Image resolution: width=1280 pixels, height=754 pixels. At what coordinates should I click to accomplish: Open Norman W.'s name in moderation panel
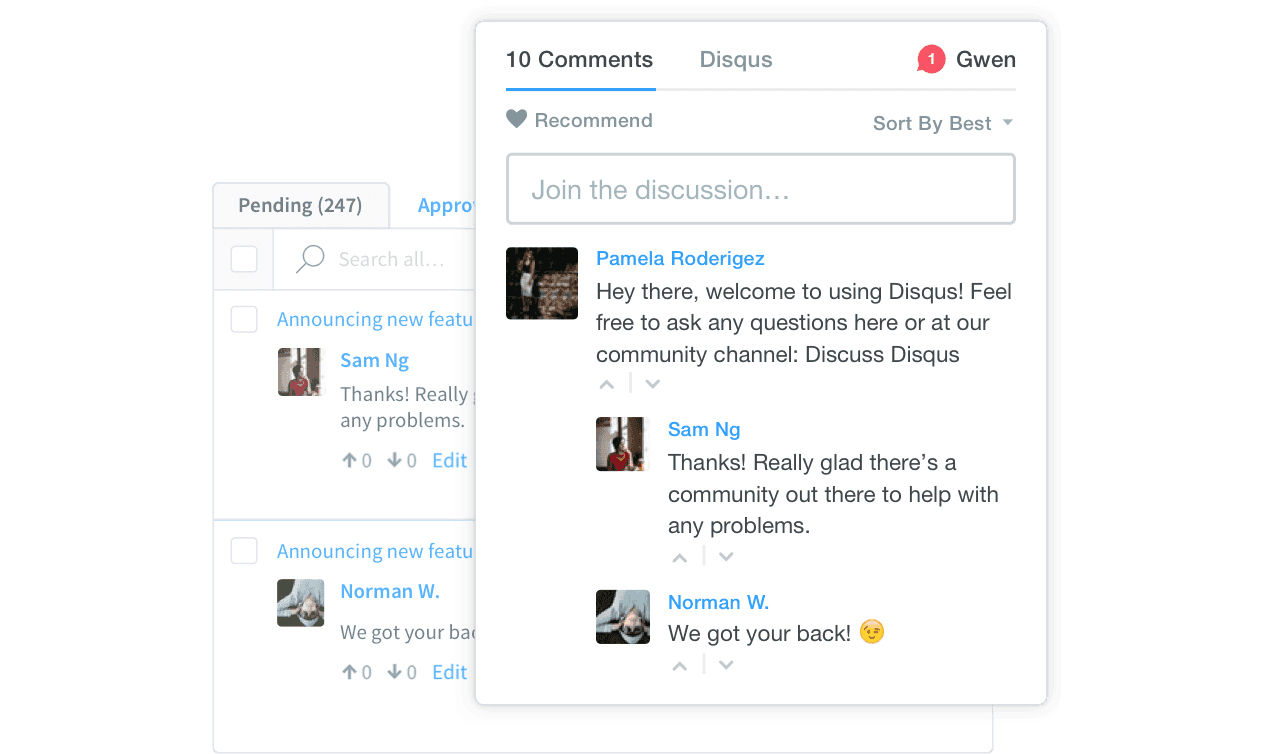click(x=390, y=591)
